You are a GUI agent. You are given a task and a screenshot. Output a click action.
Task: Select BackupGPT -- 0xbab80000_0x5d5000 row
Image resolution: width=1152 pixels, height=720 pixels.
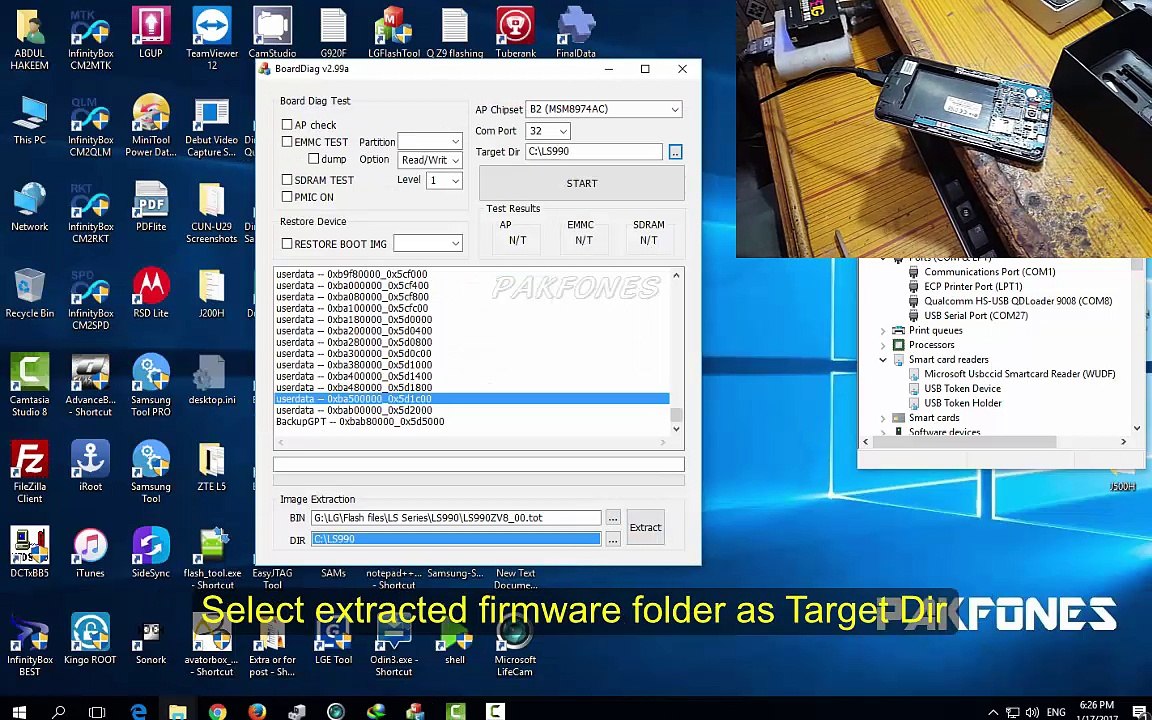[360, 422]
